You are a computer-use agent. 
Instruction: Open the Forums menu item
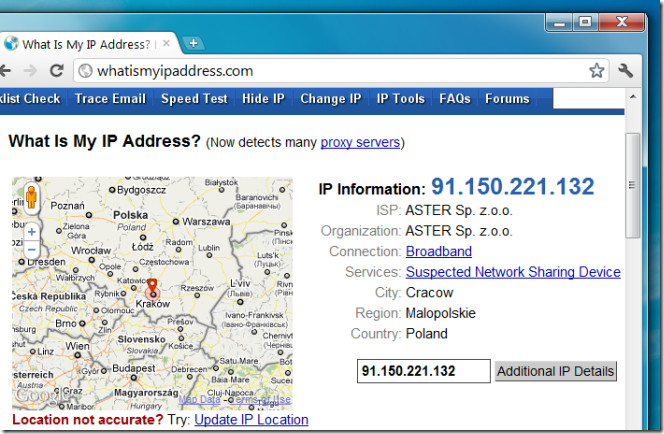coord(507,99)
